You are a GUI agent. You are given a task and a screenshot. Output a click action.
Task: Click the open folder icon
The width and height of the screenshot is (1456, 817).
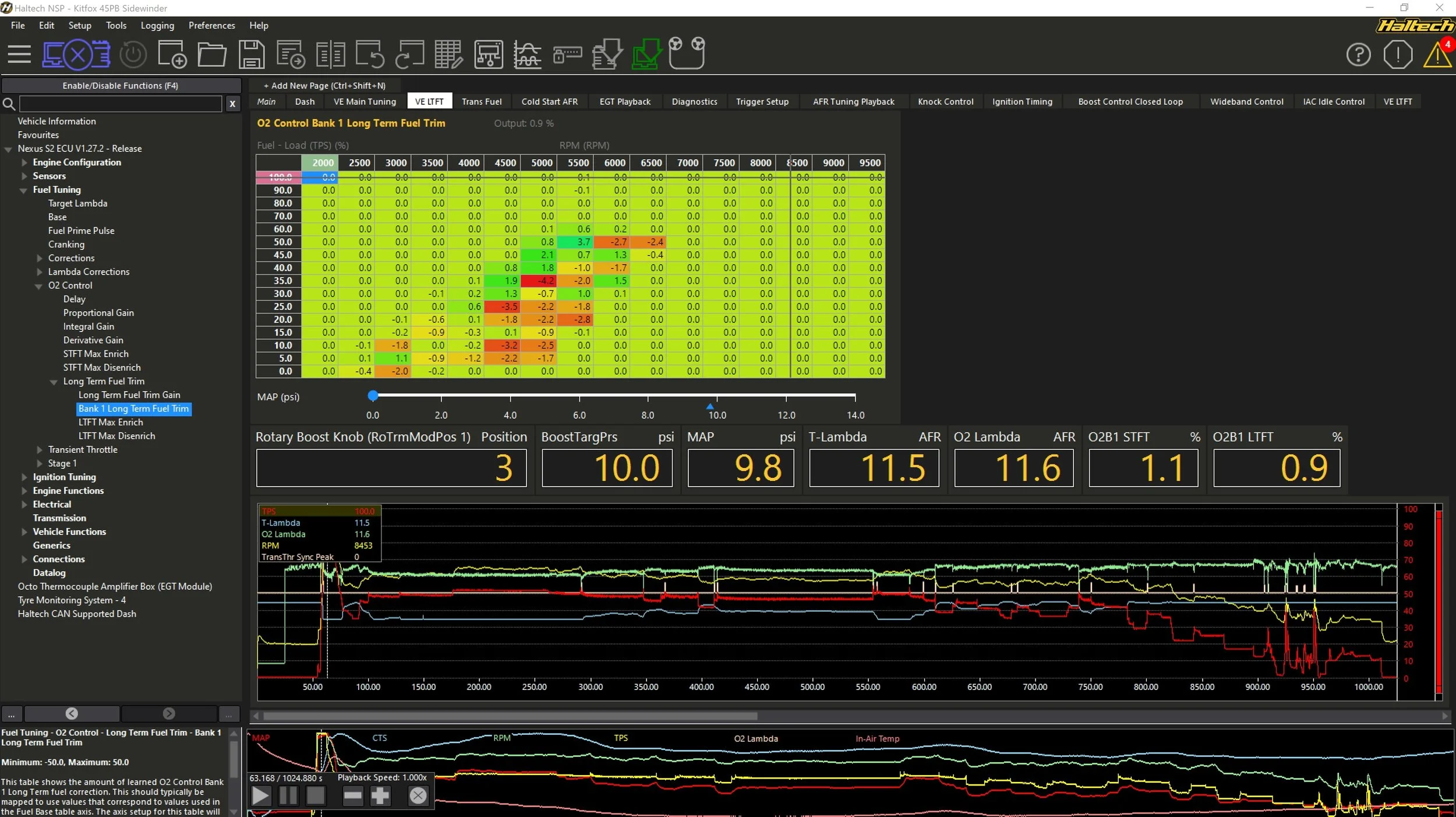click(x=212, y=55)
